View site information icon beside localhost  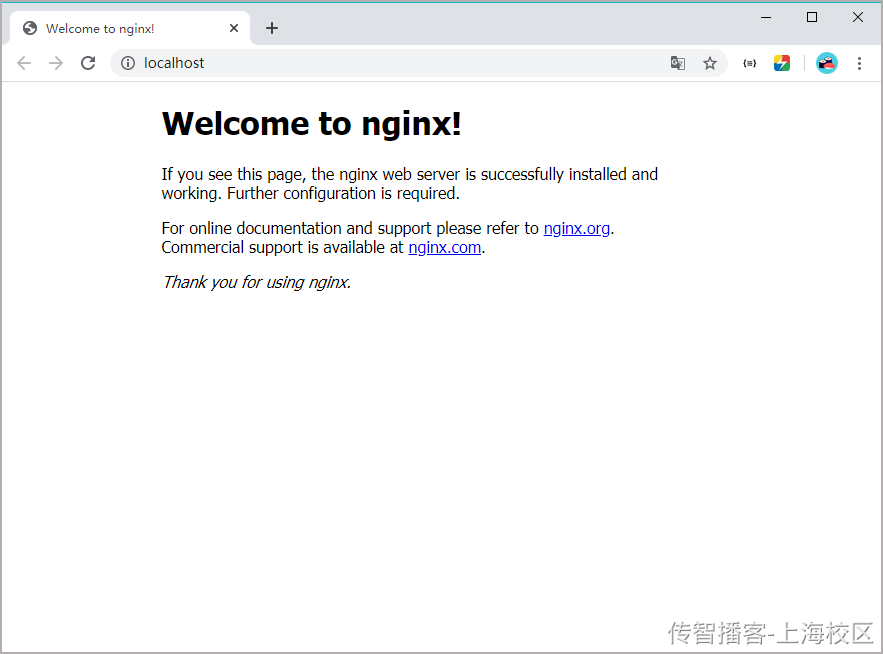click(x=128, y=63)
